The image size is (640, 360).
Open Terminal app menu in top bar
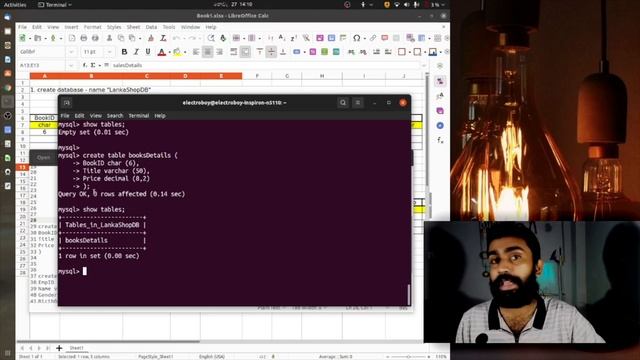pyautogui.click(x=54, y=4)
